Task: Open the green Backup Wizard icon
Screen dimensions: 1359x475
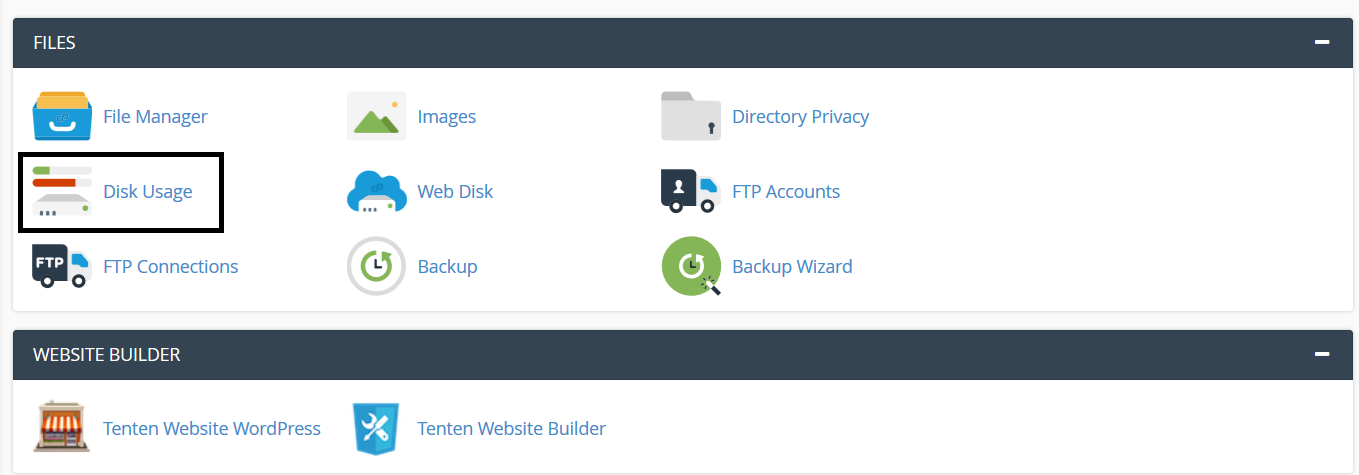Action: coord(692,266)
